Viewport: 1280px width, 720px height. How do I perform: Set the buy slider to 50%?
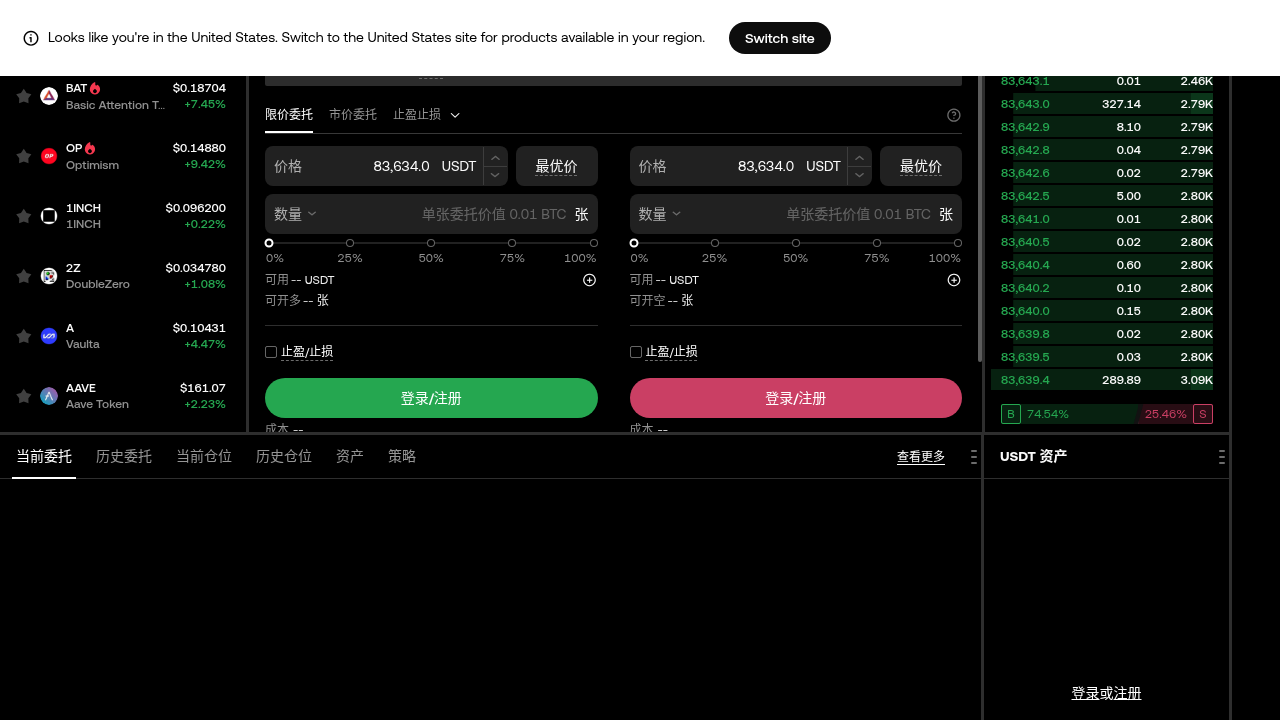tap(431, 243)
